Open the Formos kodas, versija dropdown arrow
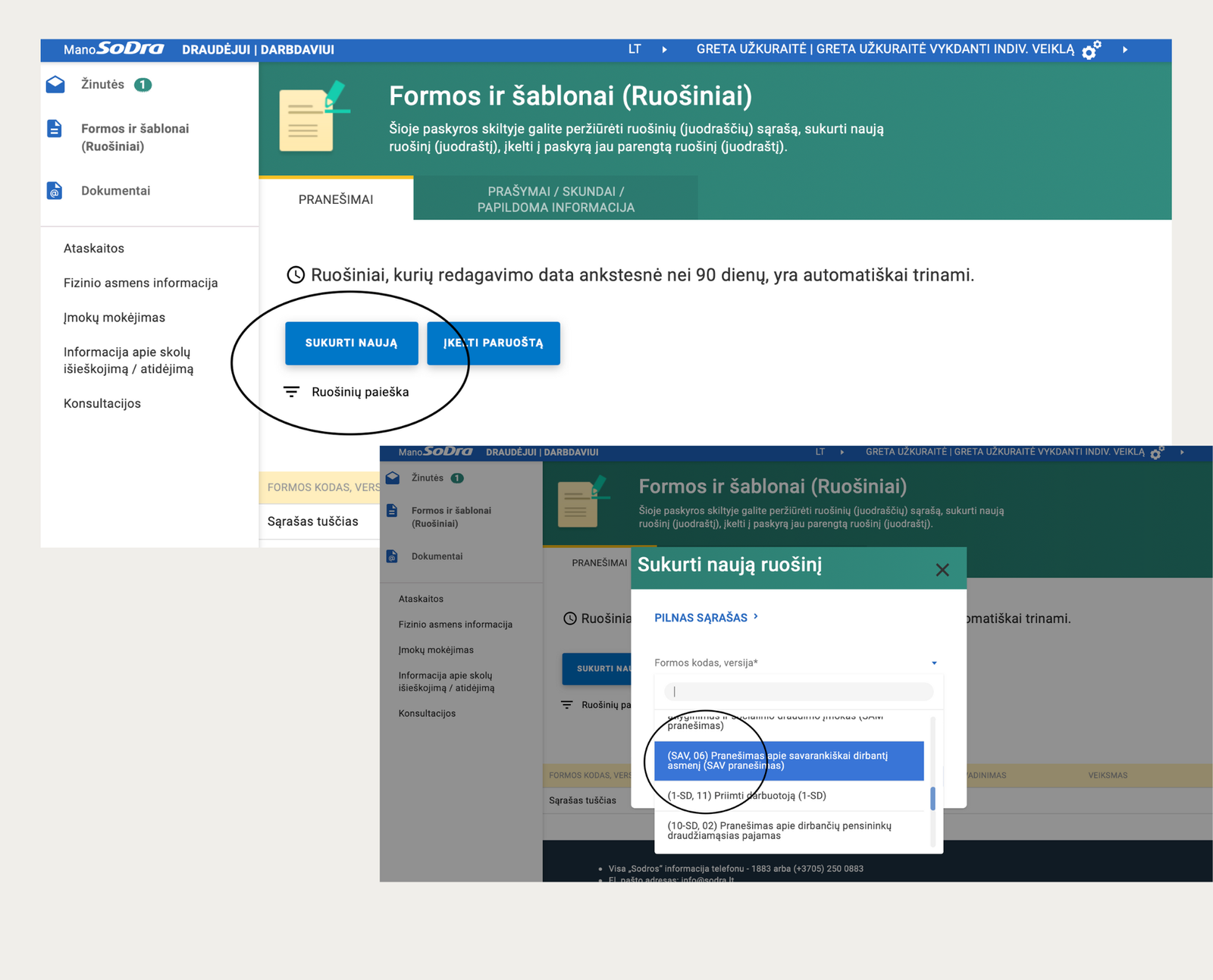Image resolution: width=1213 pixels, height=980 pixels. click(x=934, y=663)
